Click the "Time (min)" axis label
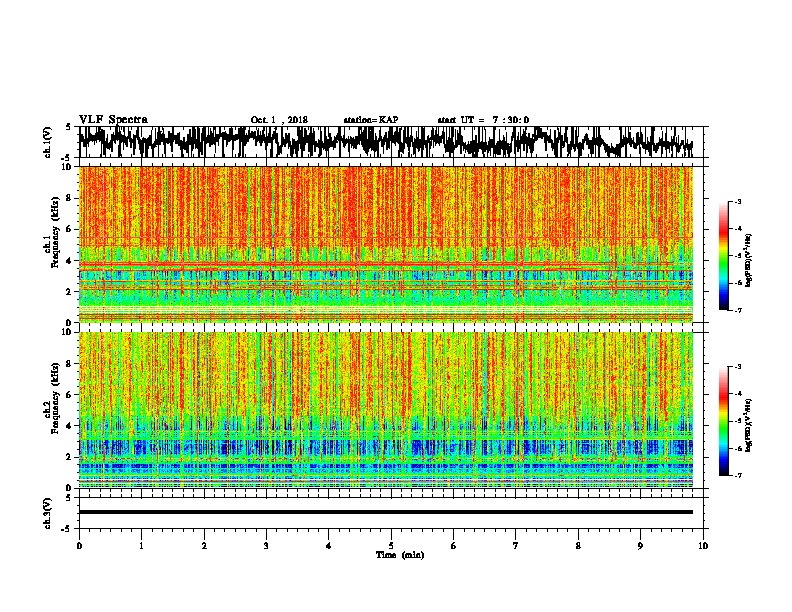This screenshot has height=612, width=792. [400, 555]
